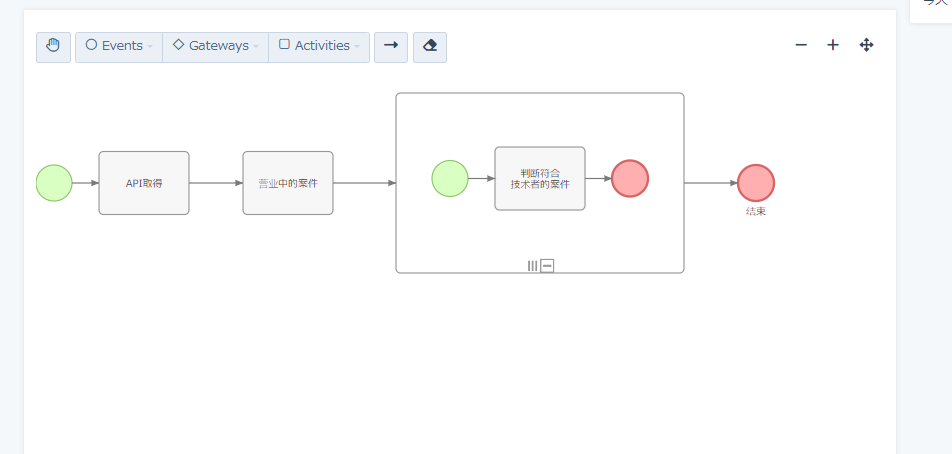Click the 判断符合技术者的案件 task
952x454 pixels.
pos(540,179)
